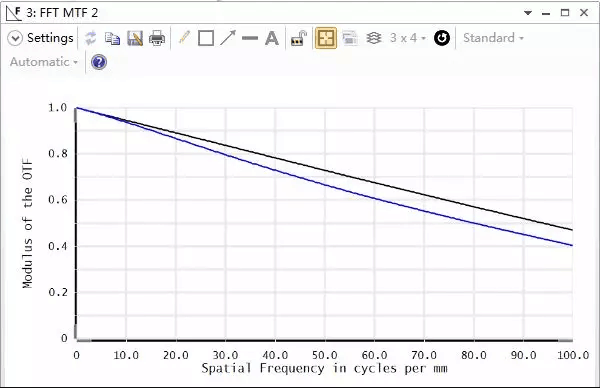This screenshot has width=600, height=388.
Task: Select the line drawing tool
Action: point(250,38)
